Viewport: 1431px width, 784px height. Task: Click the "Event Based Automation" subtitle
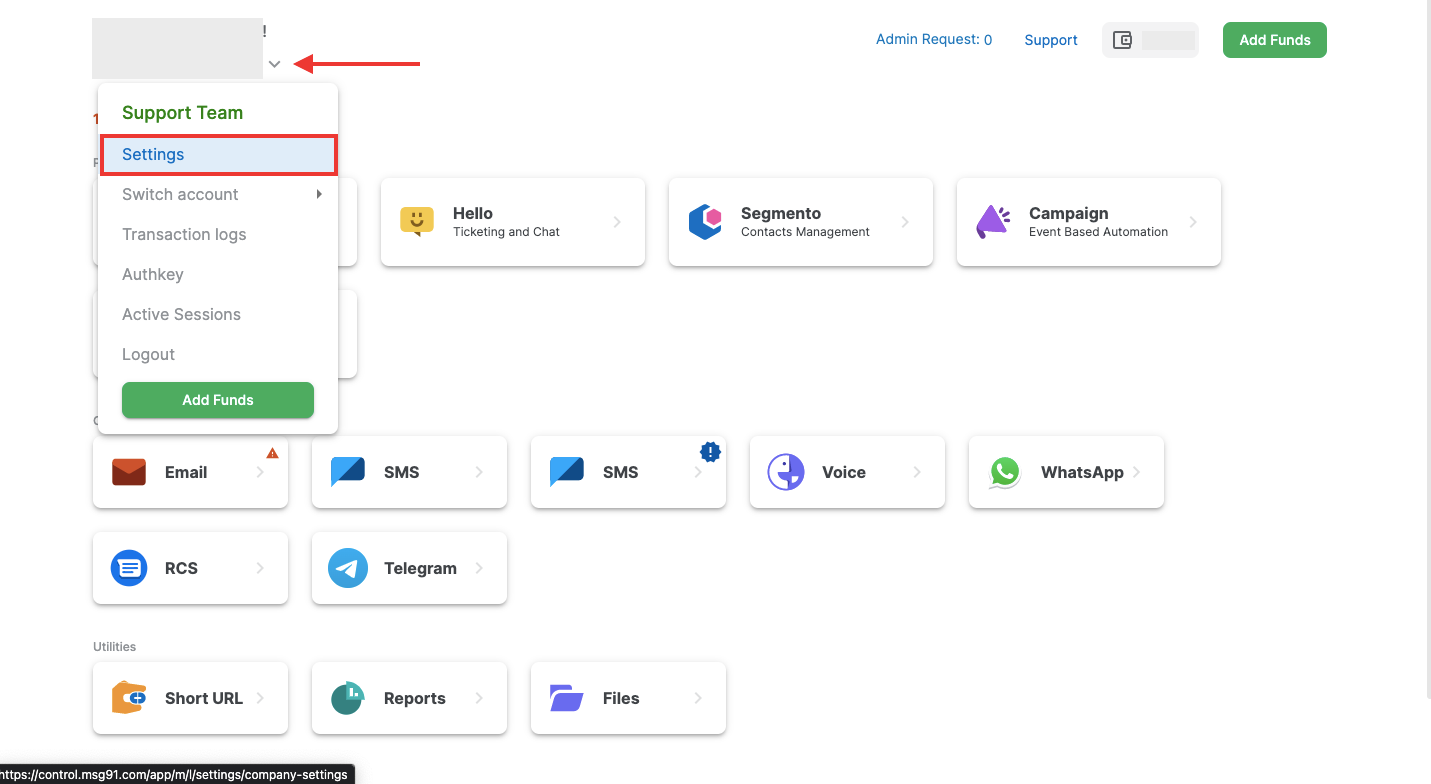pyautogui.click(x=1098, y=232)
